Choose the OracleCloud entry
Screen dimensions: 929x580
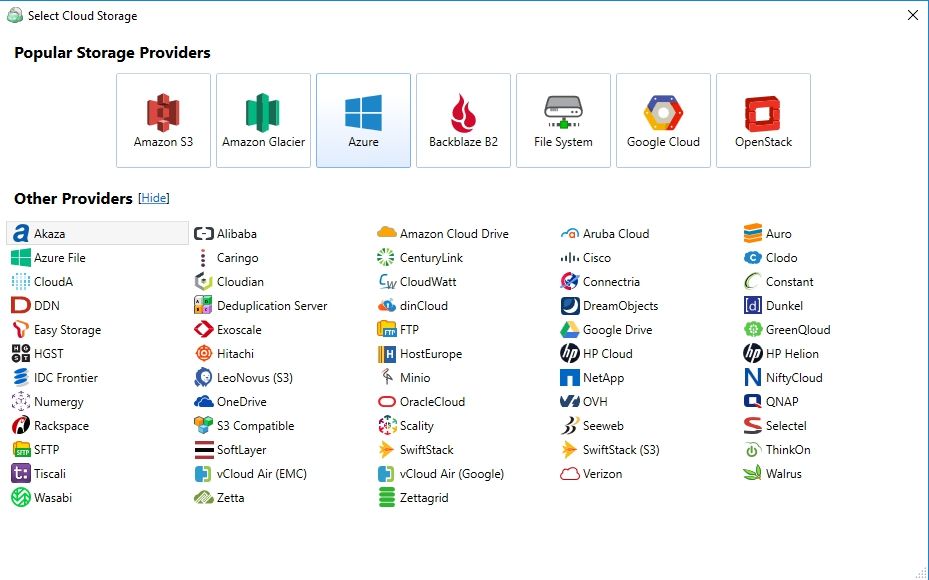pos(421,402)
